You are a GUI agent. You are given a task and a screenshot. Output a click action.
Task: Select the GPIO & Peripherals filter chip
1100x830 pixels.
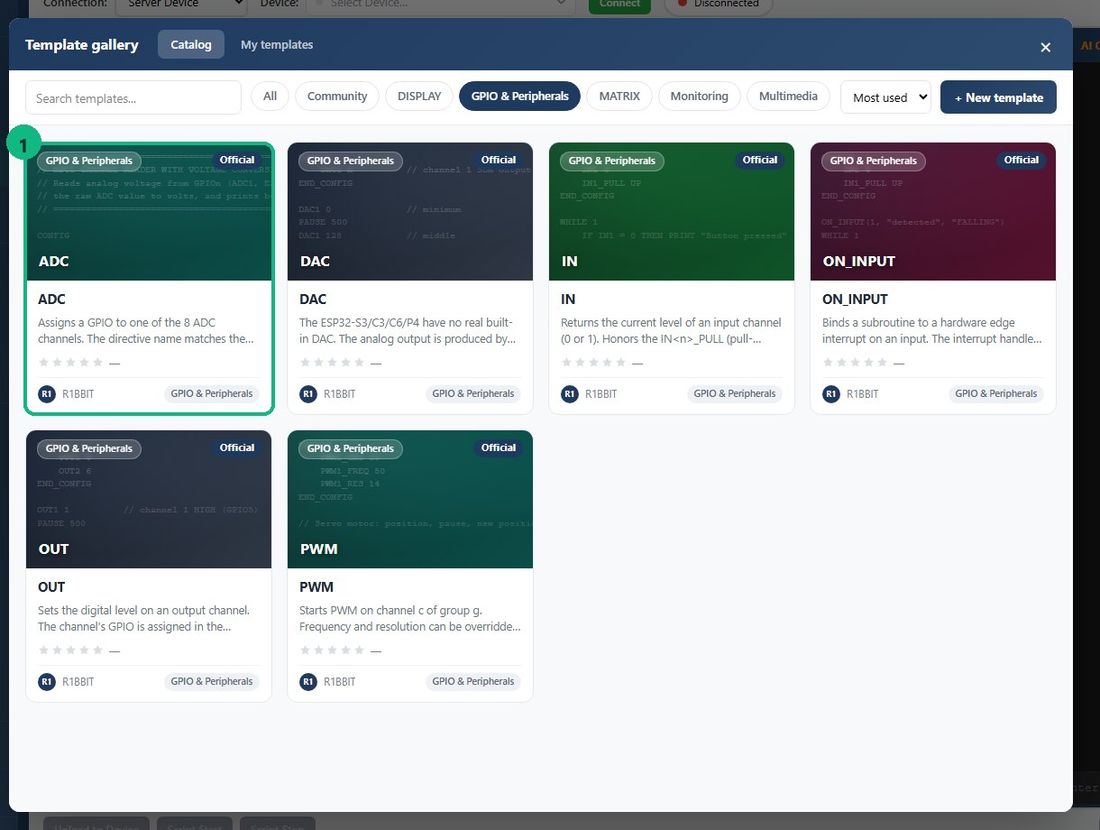point(520,96)
